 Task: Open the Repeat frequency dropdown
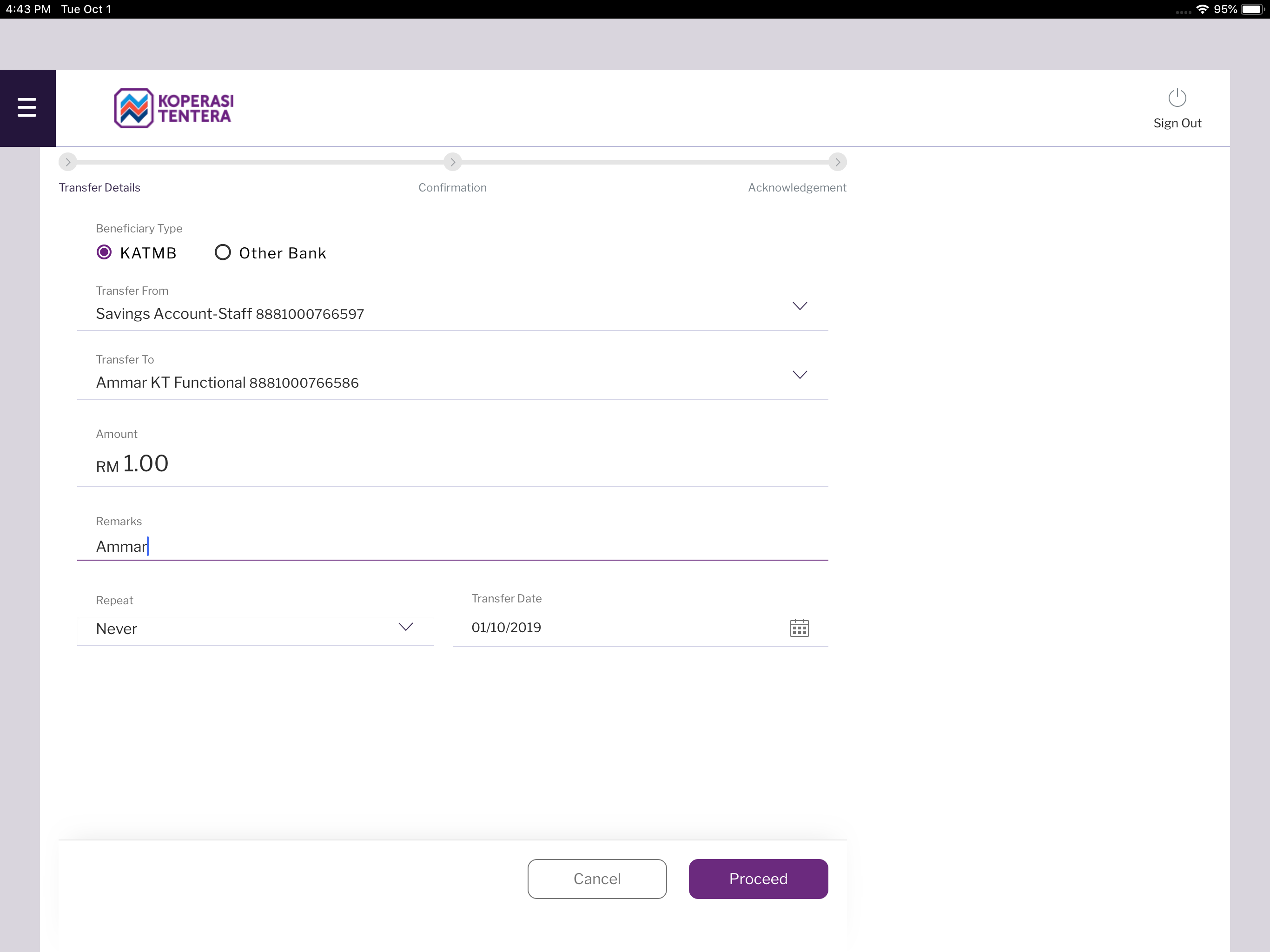256,619
